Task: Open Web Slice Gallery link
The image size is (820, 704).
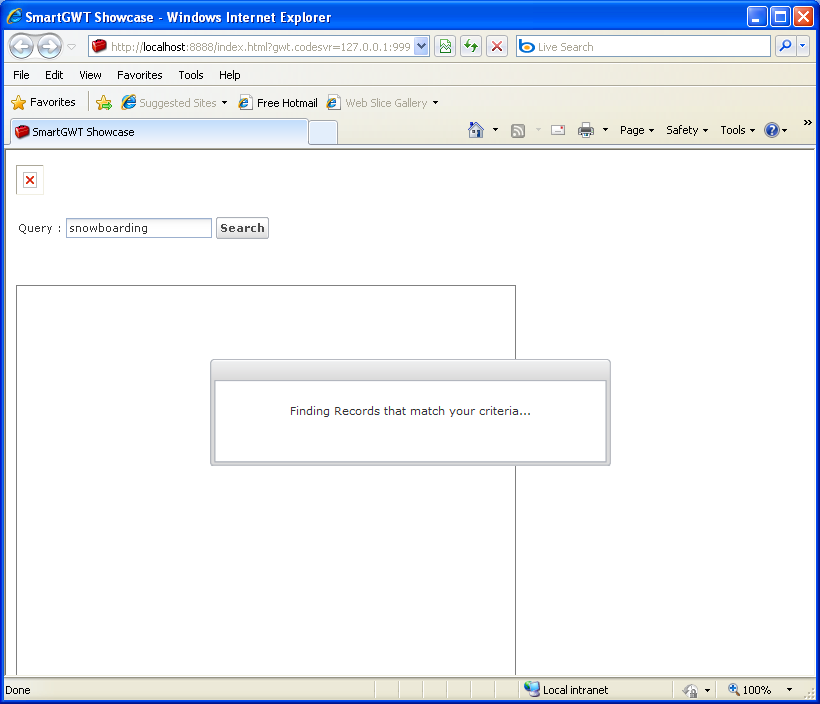Action: pos(378,103)
